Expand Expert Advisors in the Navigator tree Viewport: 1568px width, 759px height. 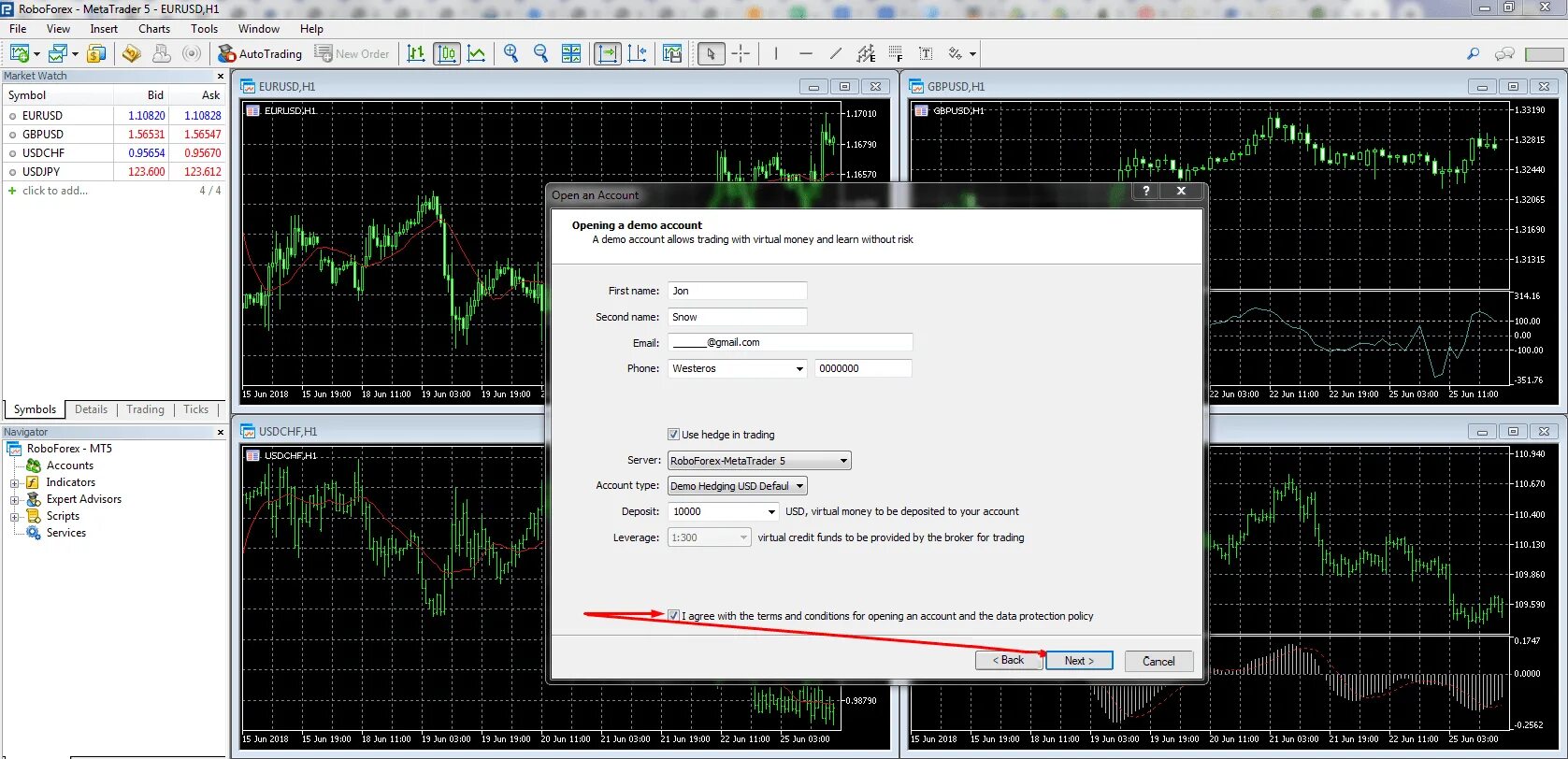click(14, 500)
